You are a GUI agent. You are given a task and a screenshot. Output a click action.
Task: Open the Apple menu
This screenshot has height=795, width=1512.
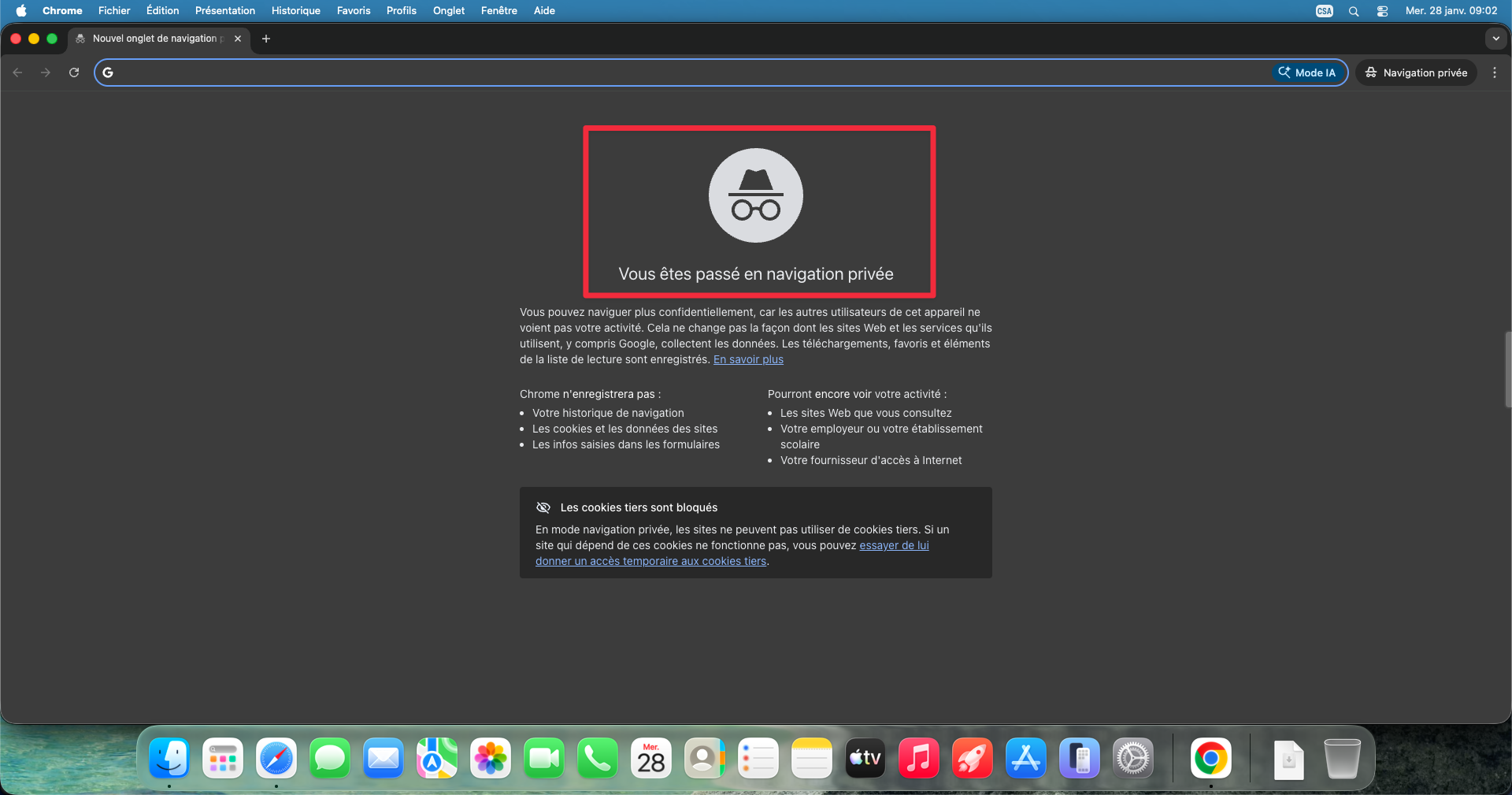click(x=21, y=10)
